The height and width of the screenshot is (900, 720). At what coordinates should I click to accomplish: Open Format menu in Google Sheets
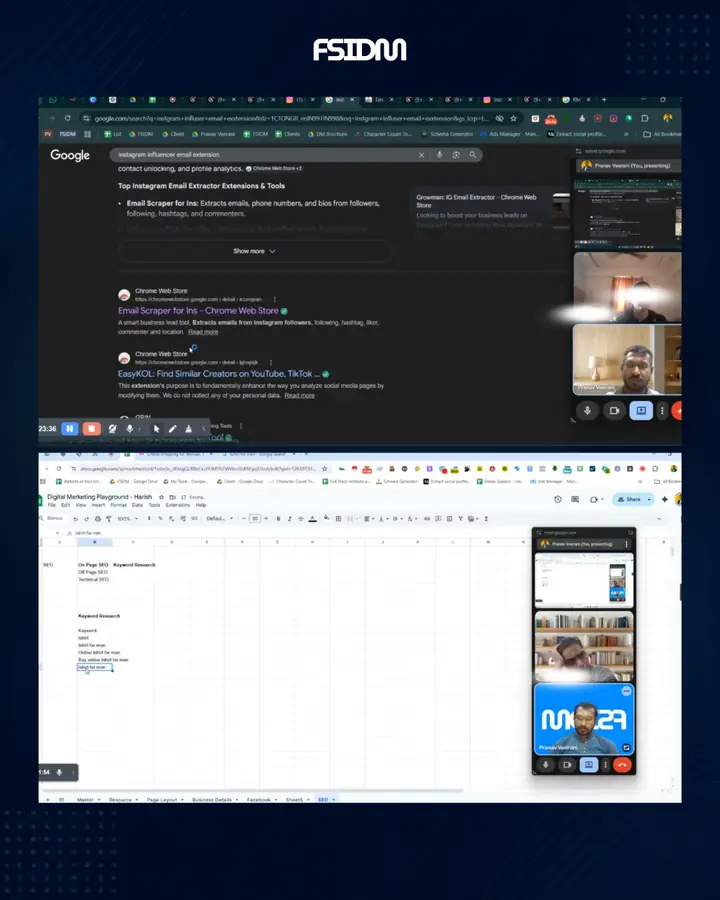pos(118,505)
